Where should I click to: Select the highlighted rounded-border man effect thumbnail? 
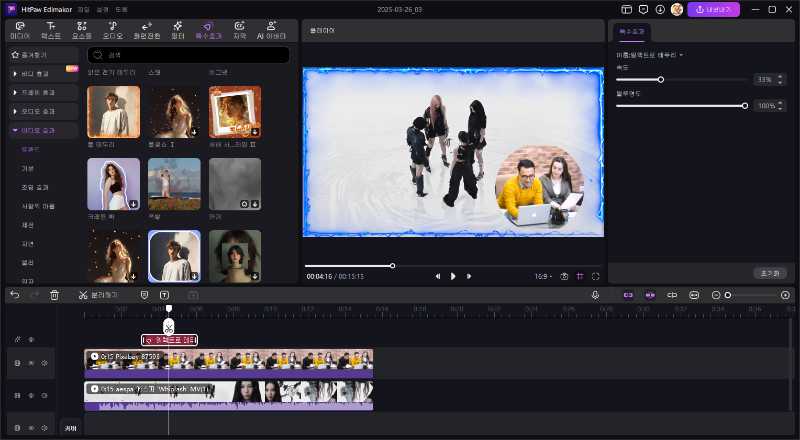(174, 256)
